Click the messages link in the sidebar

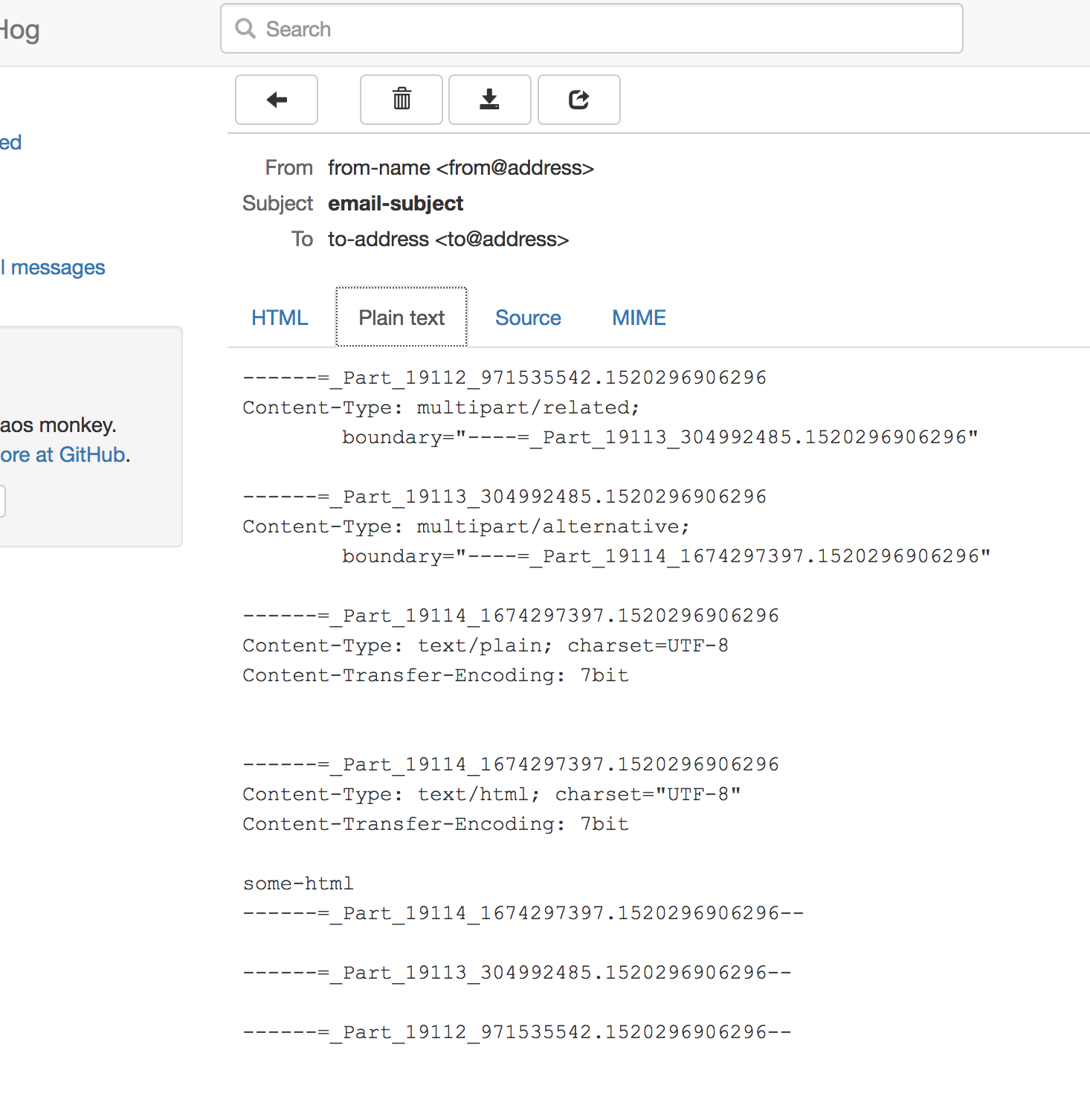point(52,267)
